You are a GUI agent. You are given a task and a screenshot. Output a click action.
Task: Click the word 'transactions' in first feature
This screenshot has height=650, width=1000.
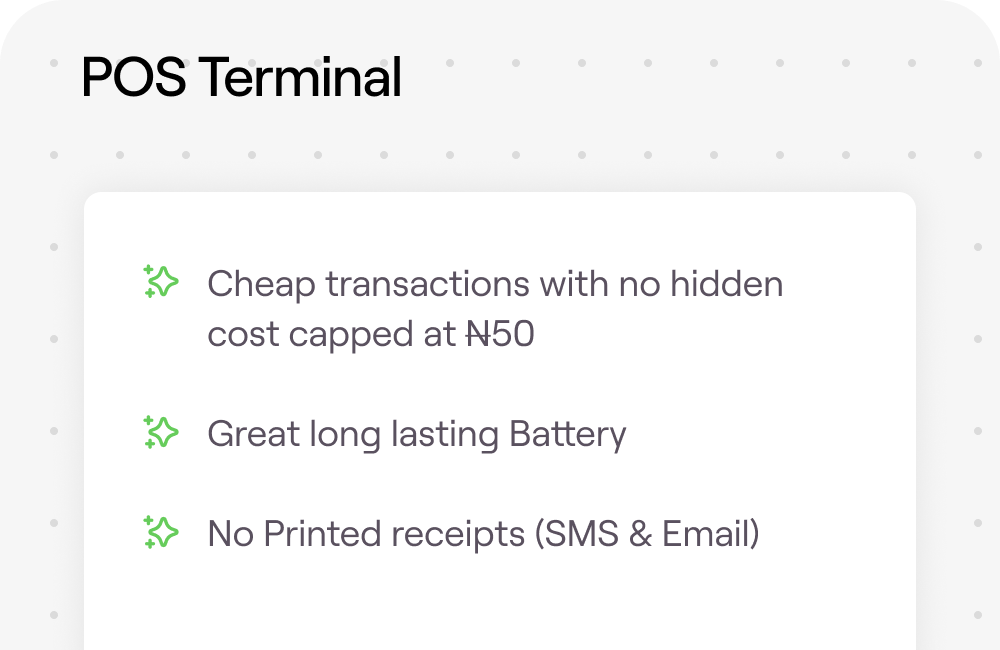pos(428,284)
